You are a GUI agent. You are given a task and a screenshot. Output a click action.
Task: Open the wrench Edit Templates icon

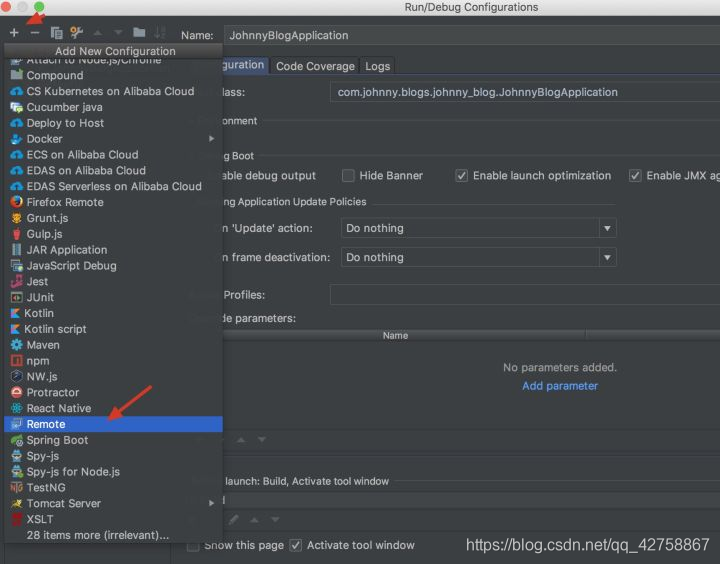pos(76,32)
